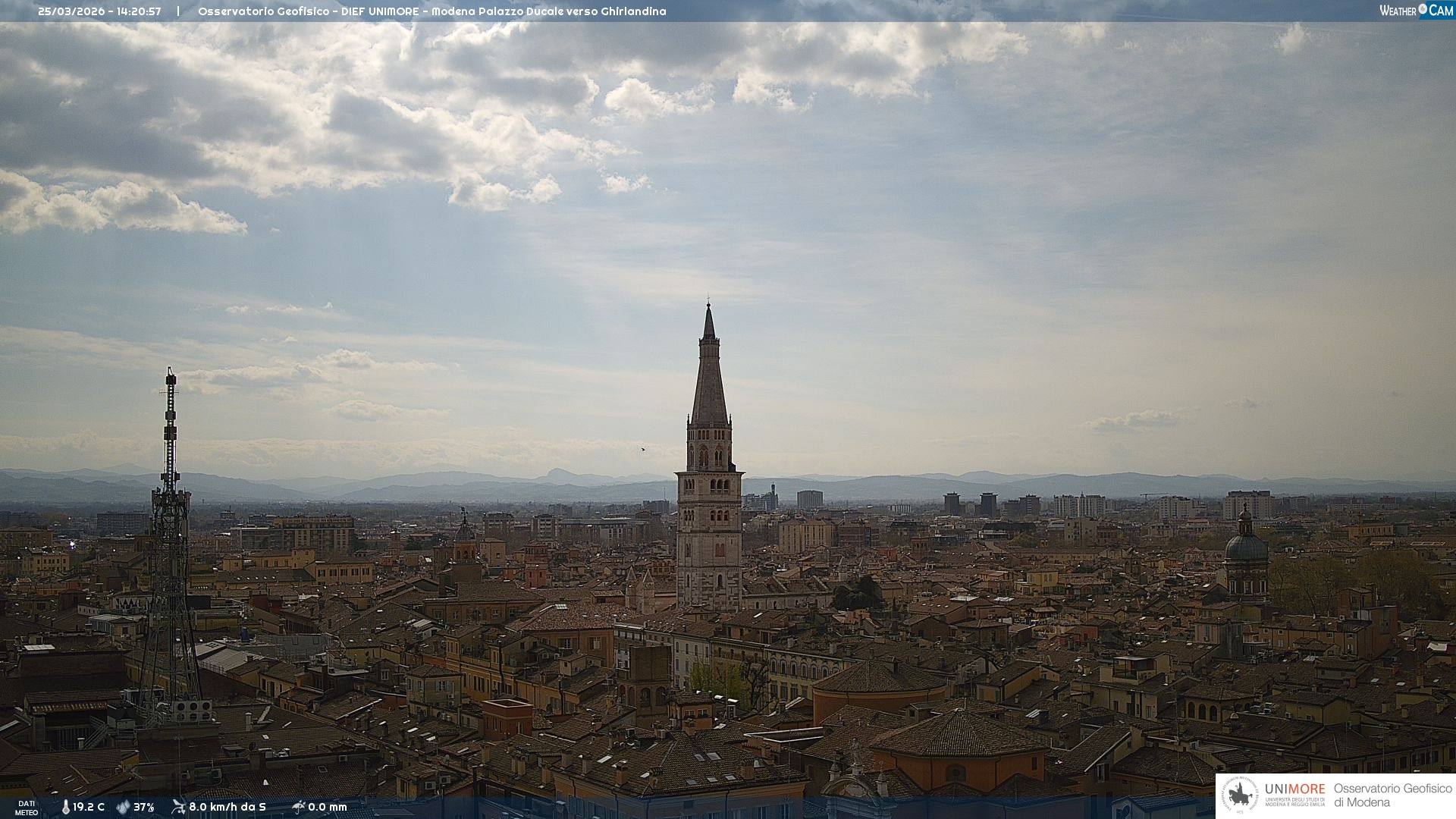The height and width of the screenshot is (819, 1456).
Task: Click the rain umbrella icon
Action: tap(298, 807)
